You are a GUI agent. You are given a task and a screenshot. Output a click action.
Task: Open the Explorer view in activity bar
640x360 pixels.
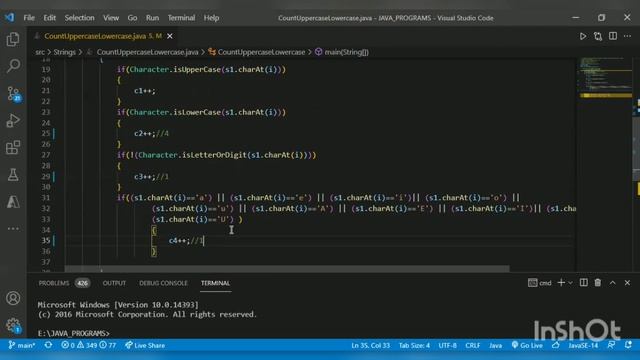point(13,39)
